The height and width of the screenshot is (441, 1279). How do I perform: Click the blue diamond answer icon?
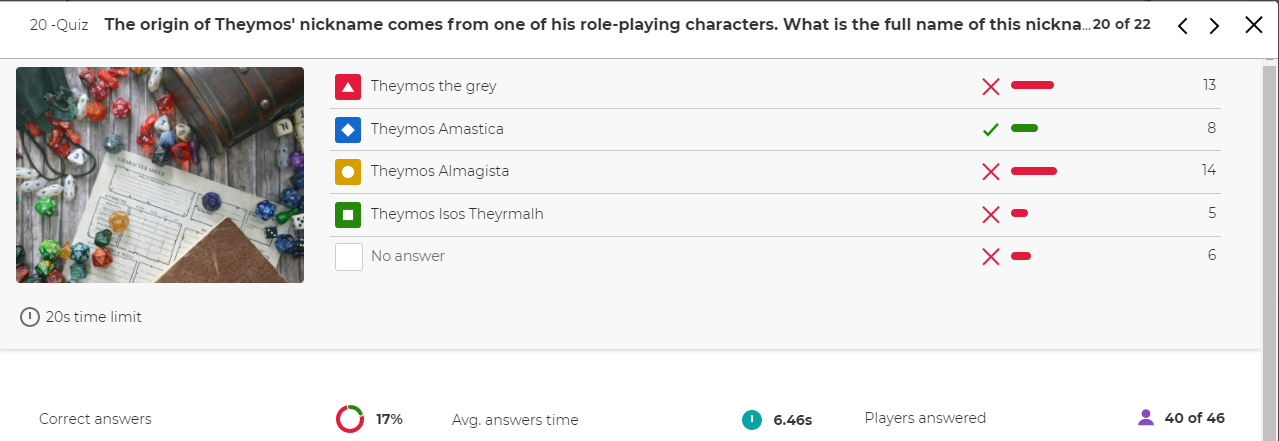tap(348, 129)
